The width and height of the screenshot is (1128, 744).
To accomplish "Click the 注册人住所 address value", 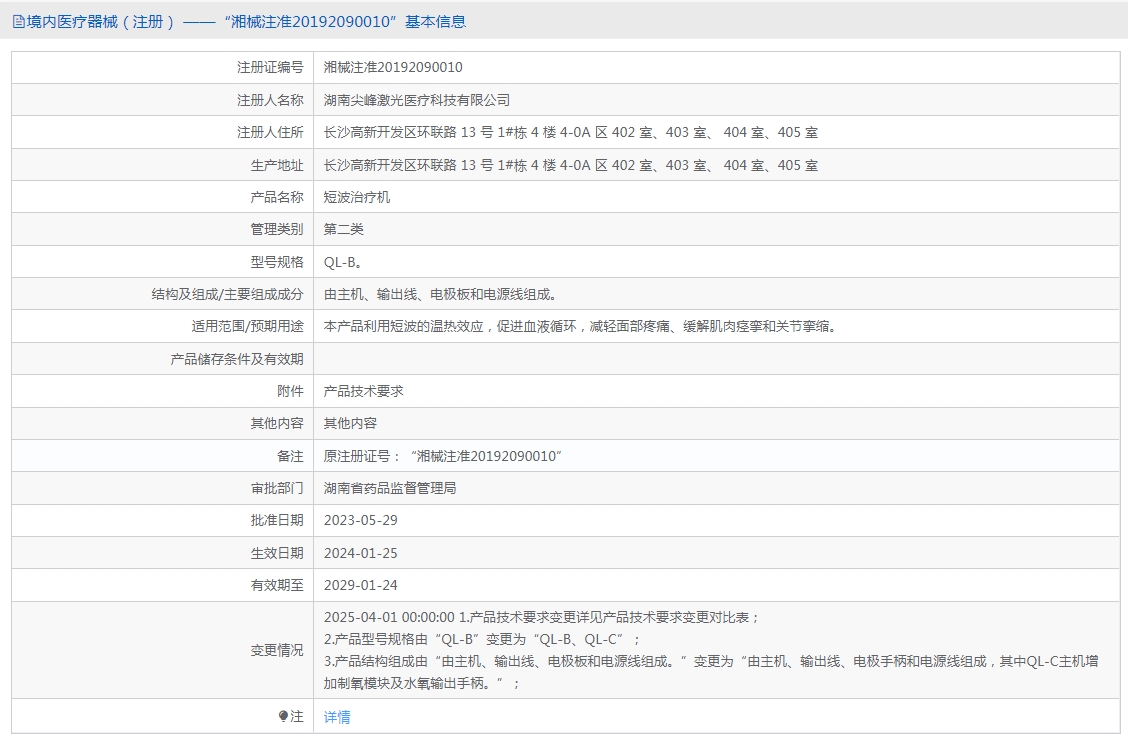I will pyautogui.click(x=570, y=132).
